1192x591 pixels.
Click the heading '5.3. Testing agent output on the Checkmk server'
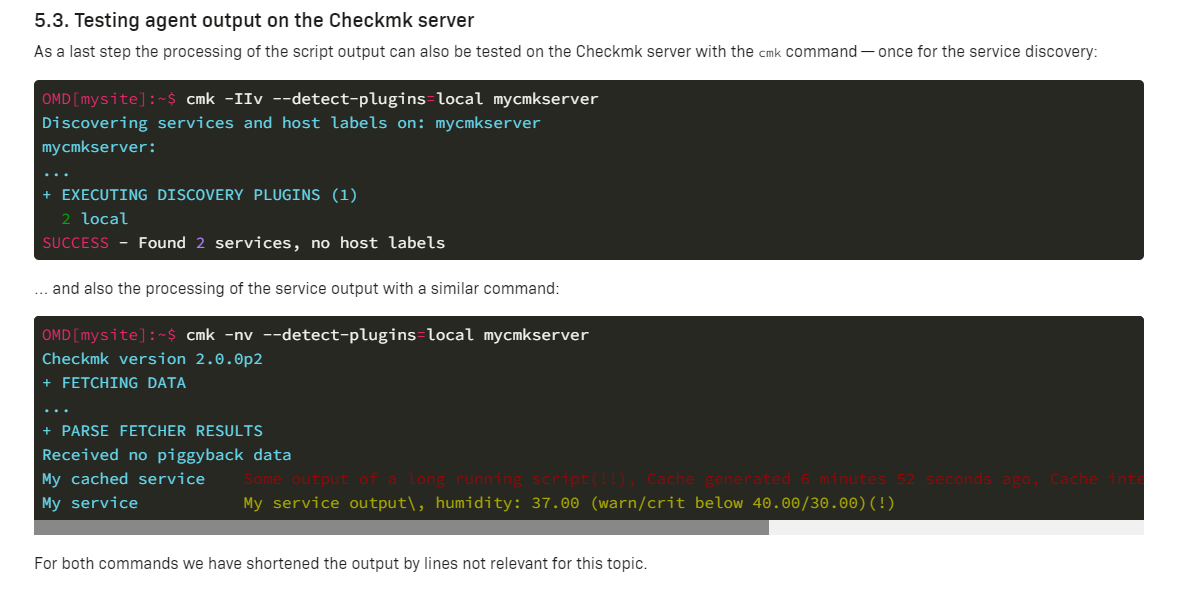(255, 21)
